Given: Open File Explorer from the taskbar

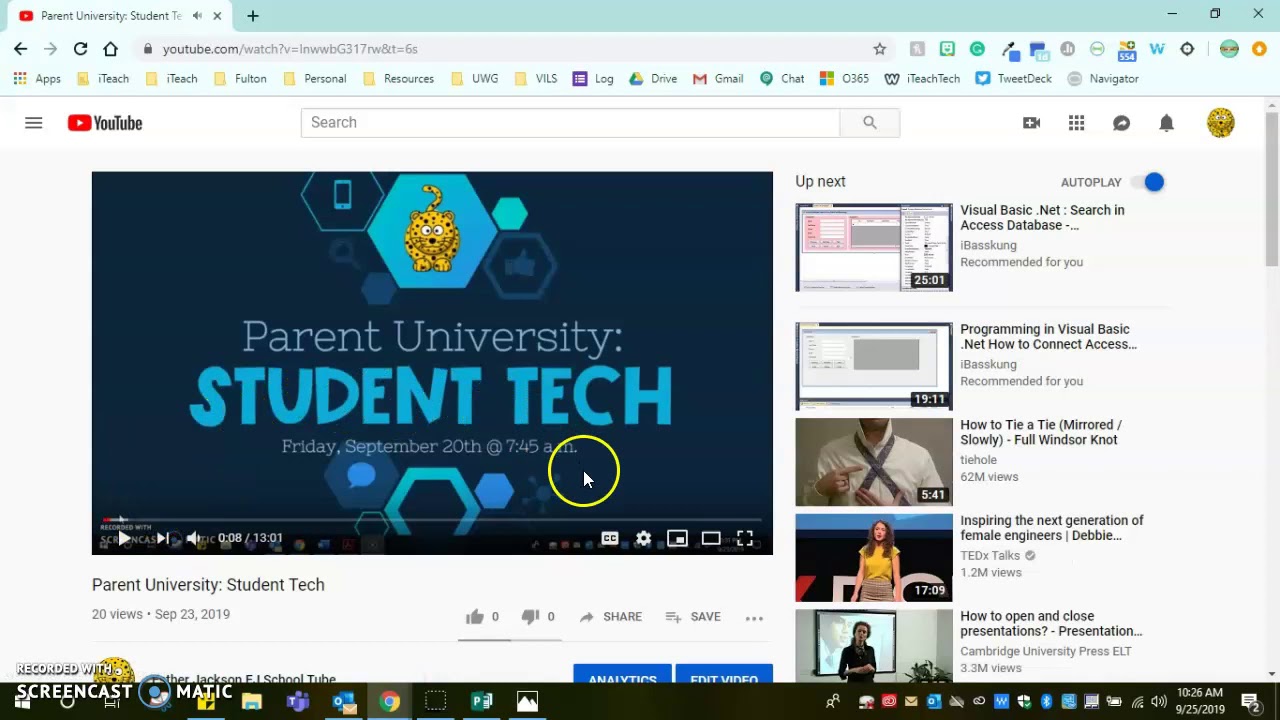Looking at the screenshot, I should [252, 702].
